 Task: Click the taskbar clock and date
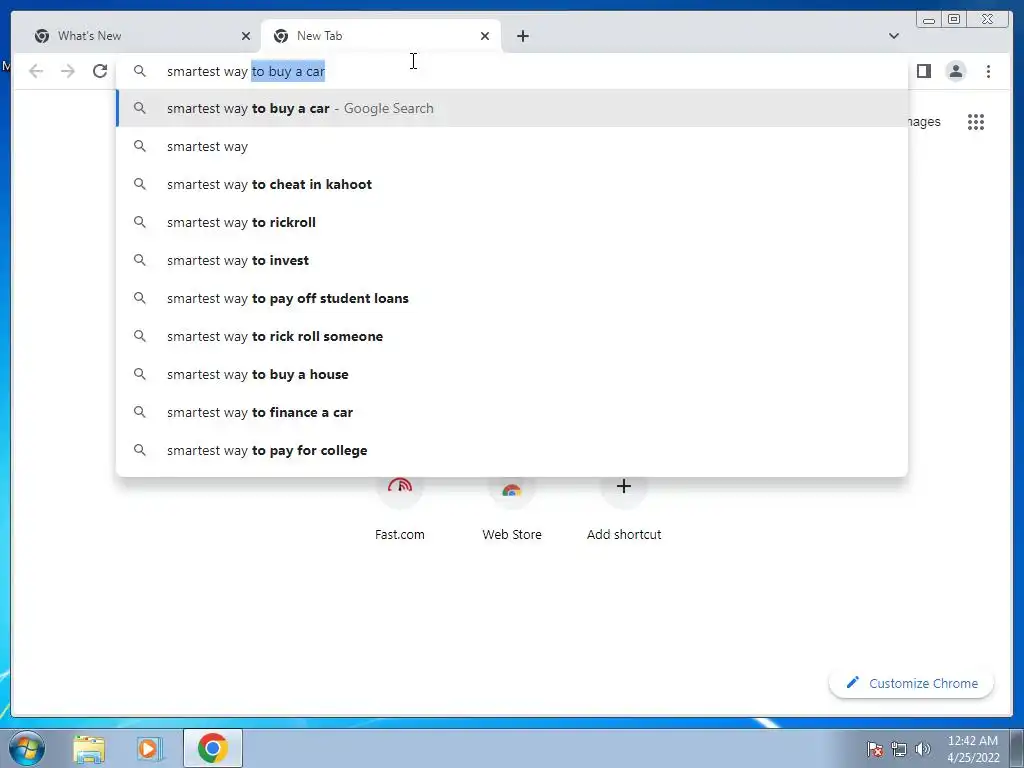tap(973, 749)
